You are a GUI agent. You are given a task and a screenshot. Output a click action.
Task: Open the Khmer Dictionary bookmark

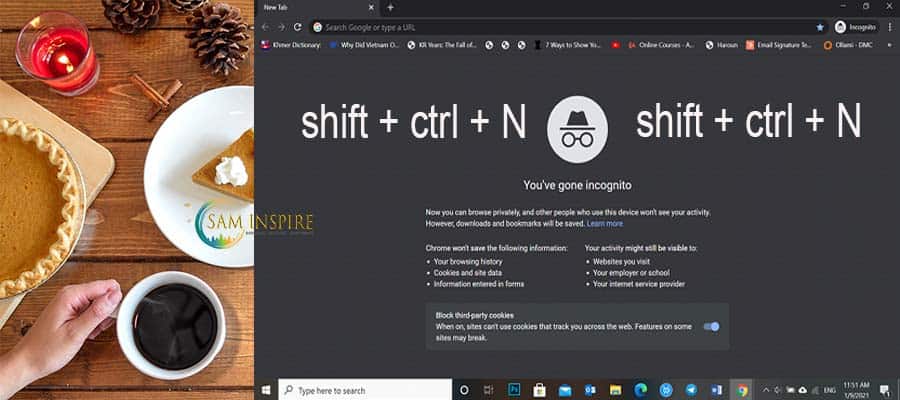290,45
